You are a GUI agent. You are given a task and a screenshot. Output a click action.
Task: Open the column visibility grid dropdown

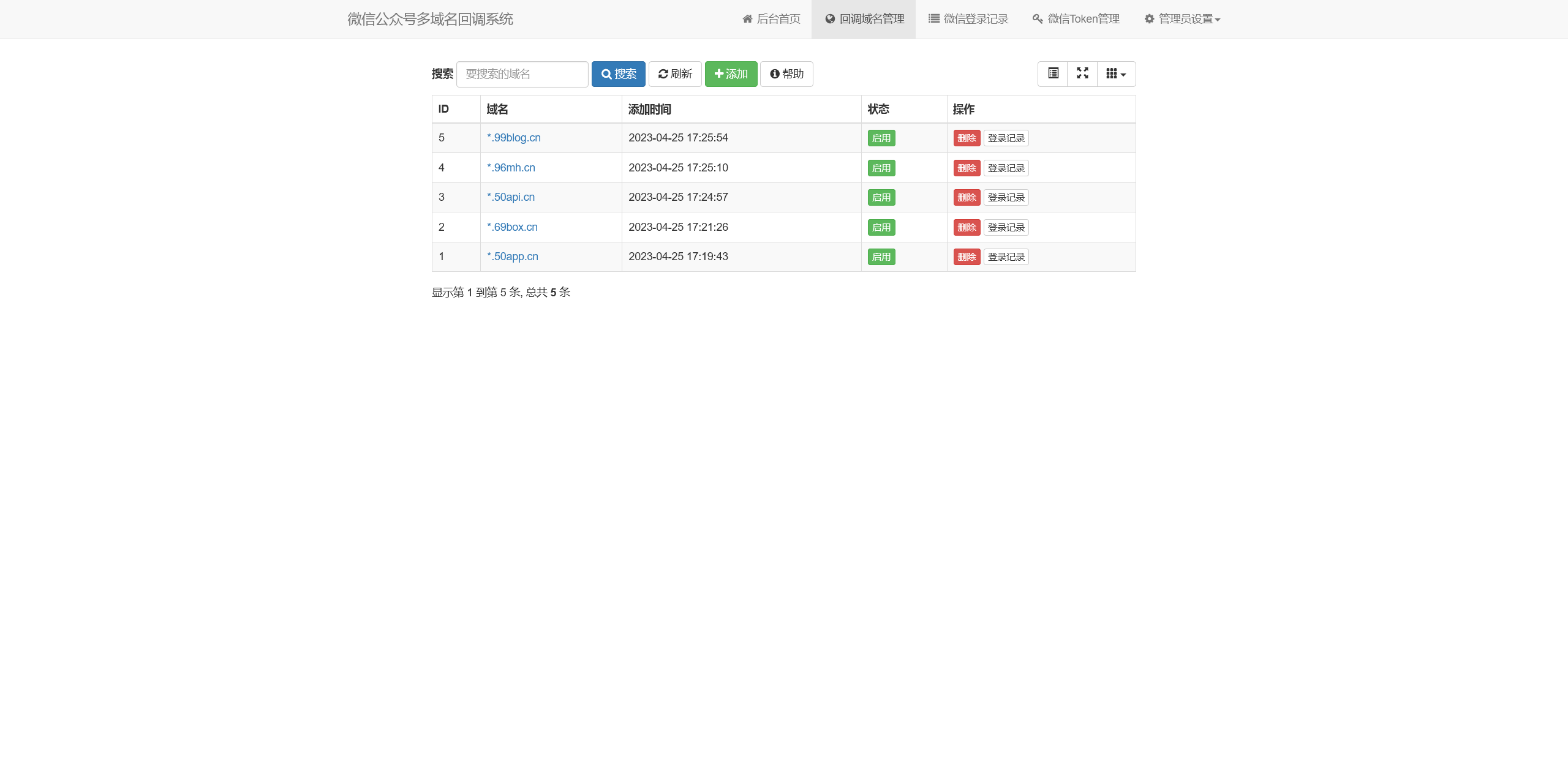point(1113,73)
